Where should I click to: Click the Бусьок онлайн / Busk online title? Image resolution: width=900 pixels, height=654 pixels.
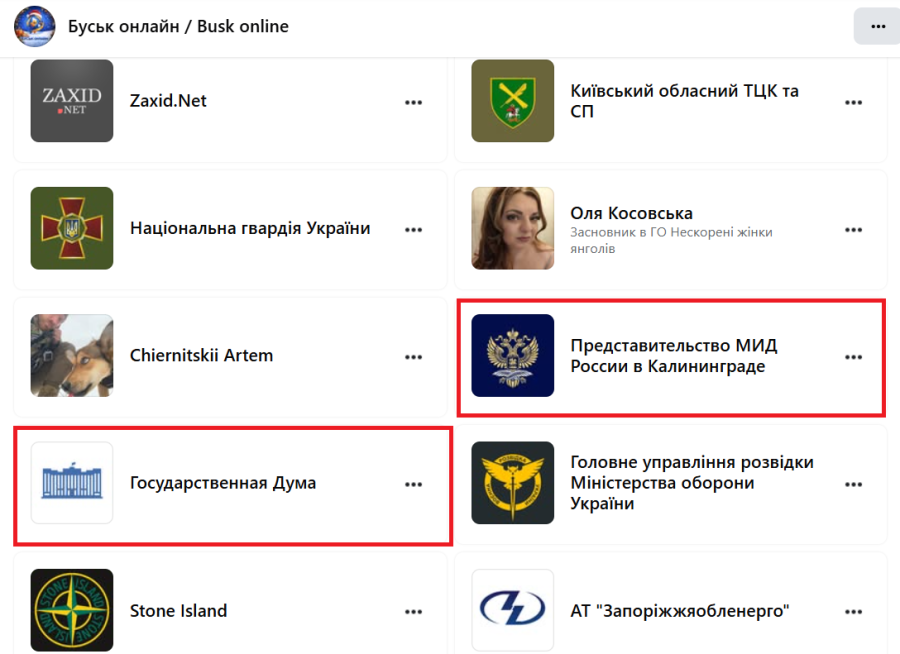tap(179, 26)
